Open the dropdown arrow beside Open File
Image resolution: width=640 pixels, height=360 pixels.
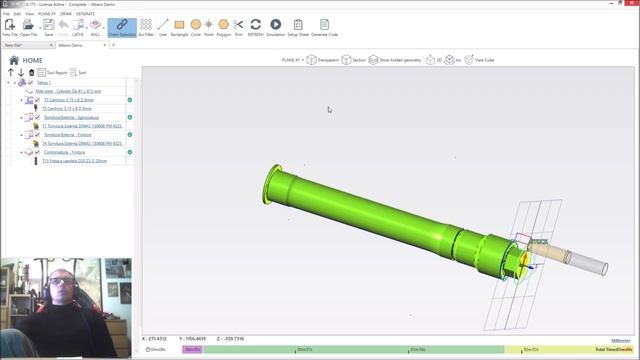click(40, 28)
